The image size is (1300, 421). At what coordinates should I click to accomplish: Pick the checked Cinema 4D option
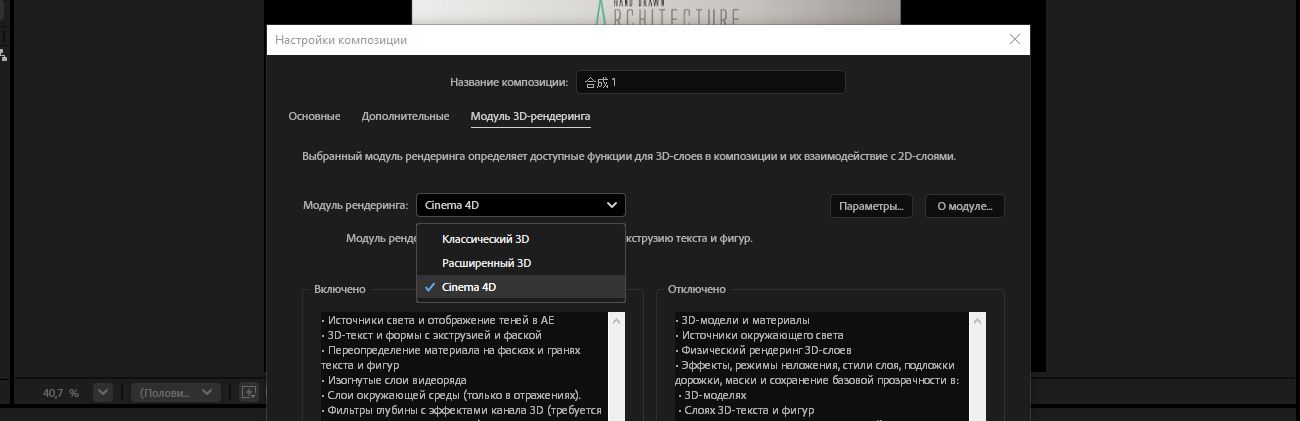tap(521, 287)
